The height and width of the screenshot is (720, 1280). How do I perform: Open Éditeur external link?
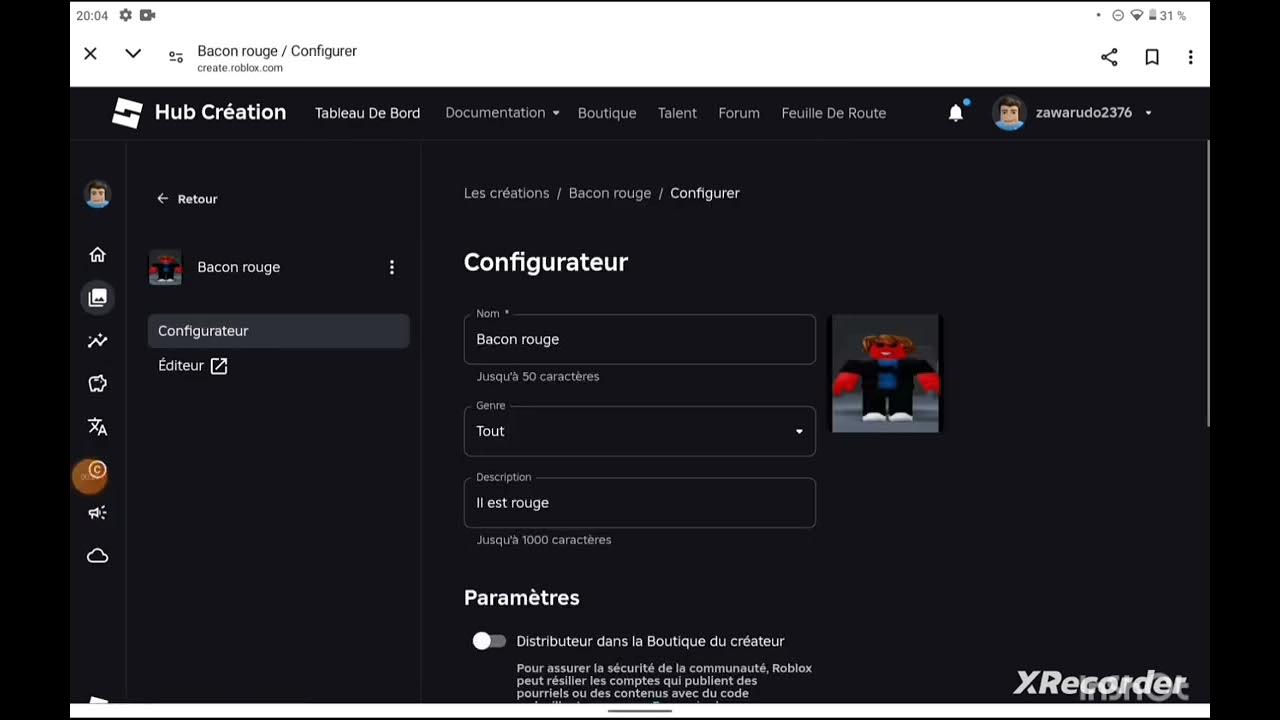tap(193, 366)
